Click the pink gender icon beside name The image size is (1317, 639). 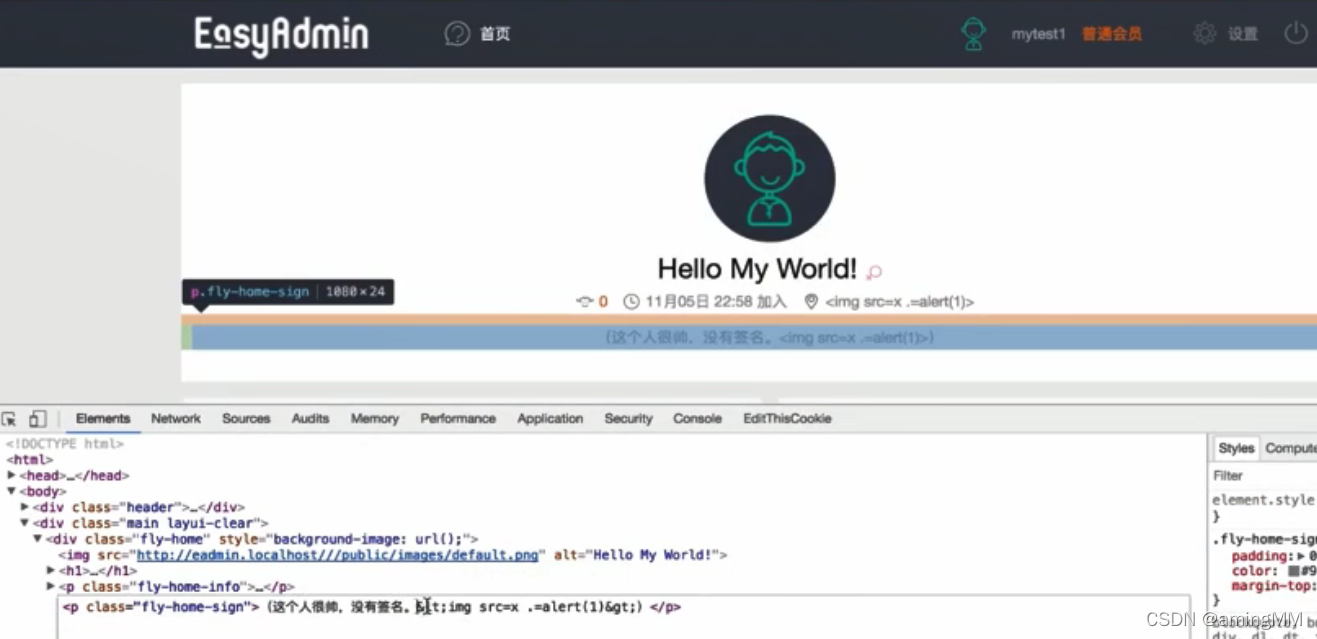pyautogui.click(x=874, y=271)
